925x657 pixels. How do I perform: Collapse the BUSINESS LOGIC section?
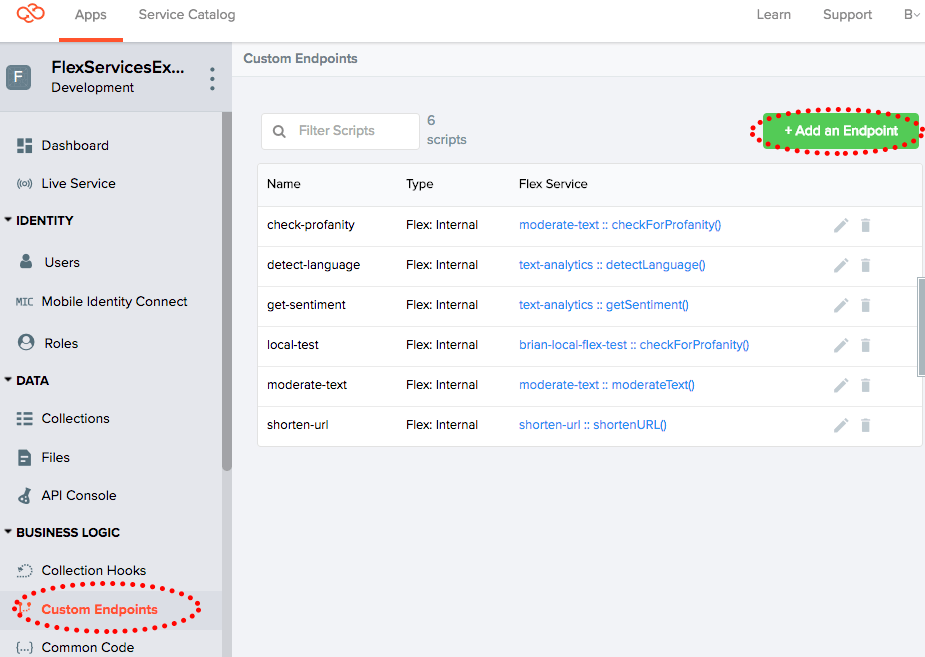pos(9,532)
